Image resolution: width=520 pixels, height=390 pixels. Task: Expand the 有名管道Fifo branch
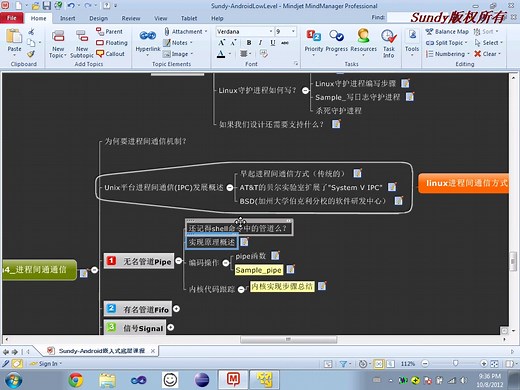[x=176, y=309]
